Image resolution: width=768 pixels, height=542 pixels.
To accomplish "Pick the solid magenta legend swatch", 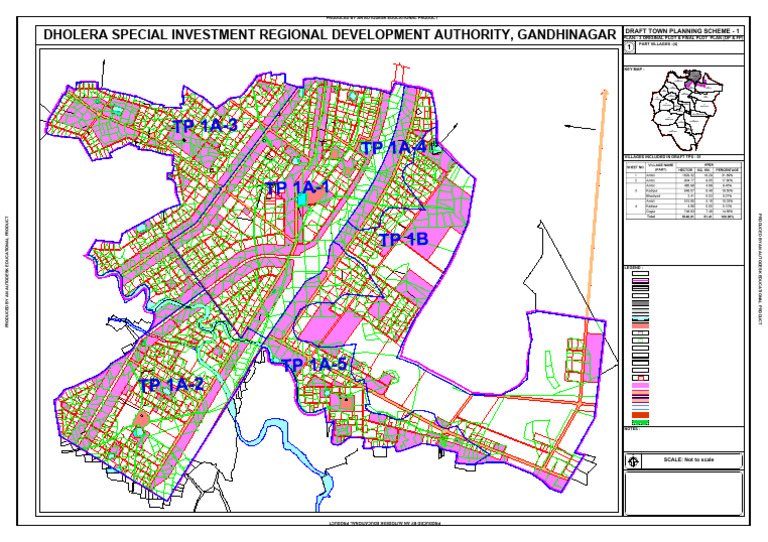I will [640, 385].
